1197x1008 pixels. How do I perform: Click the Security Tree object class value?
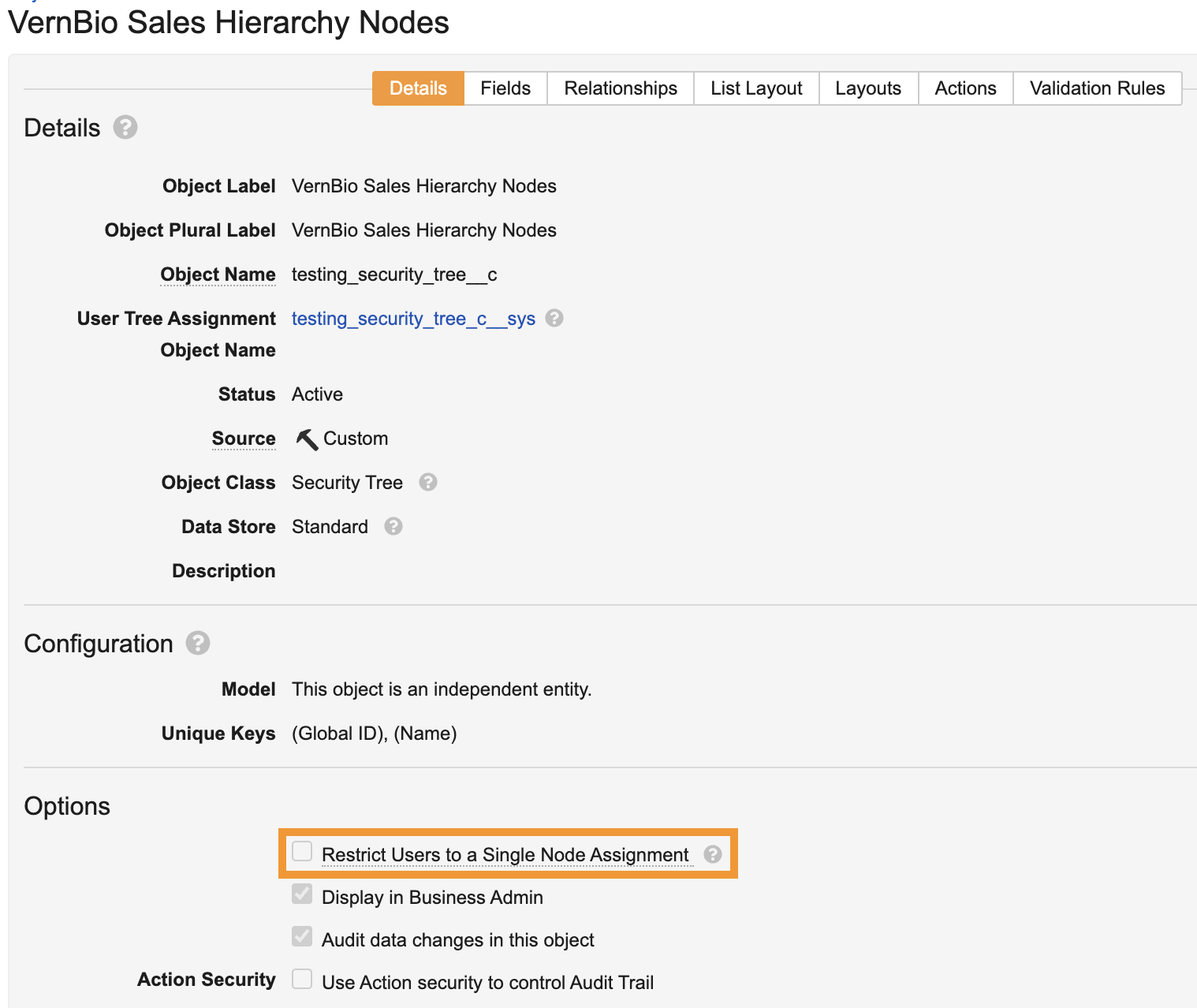coord(347,483)
